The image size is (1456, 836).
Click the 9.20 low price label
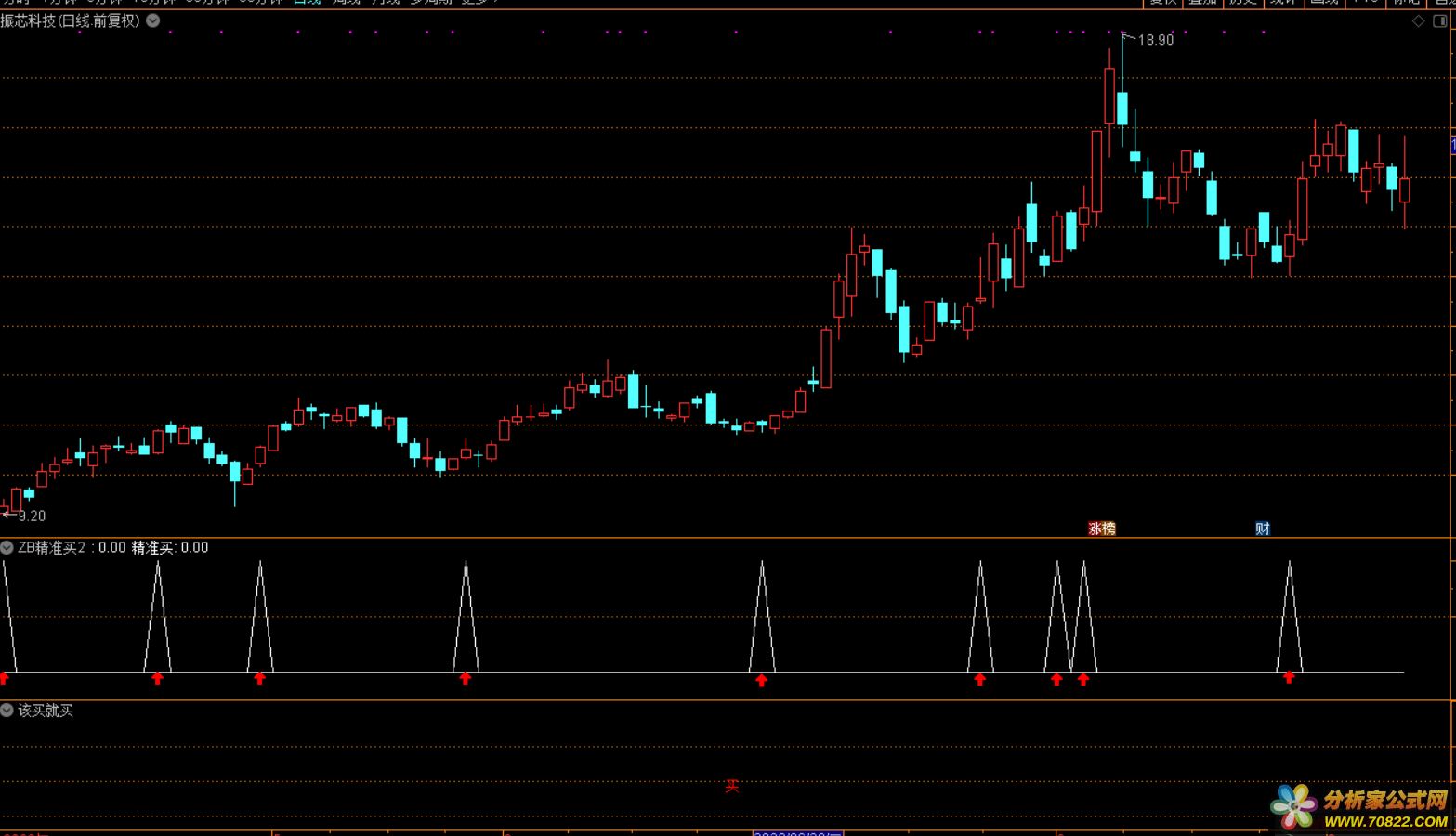pyautogui.click(x=32, y=516)
